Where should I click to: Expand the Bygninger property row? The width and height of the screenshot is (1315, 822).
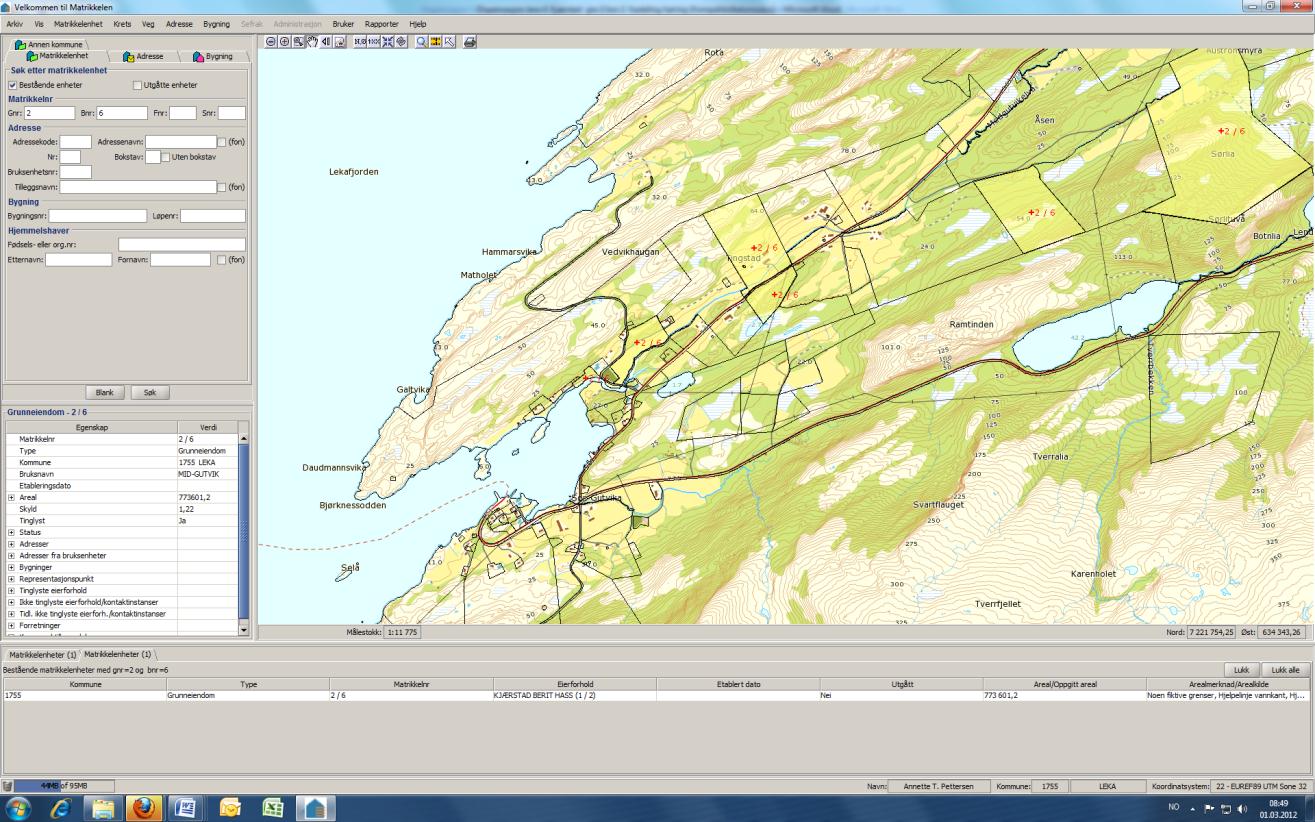pyautogui.click(x=11, y=566)
